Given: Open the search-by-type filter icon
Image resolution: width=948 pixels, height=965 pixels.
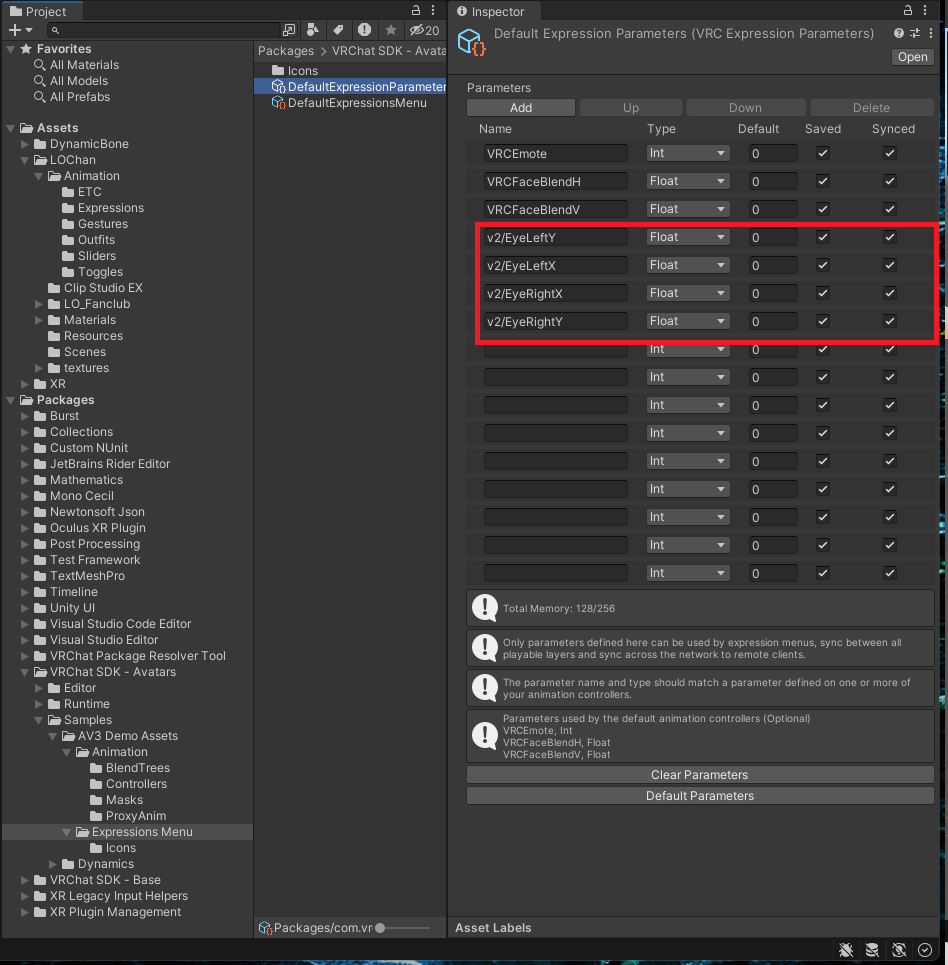Looking at the screenshot, I should tap(313, 30).
